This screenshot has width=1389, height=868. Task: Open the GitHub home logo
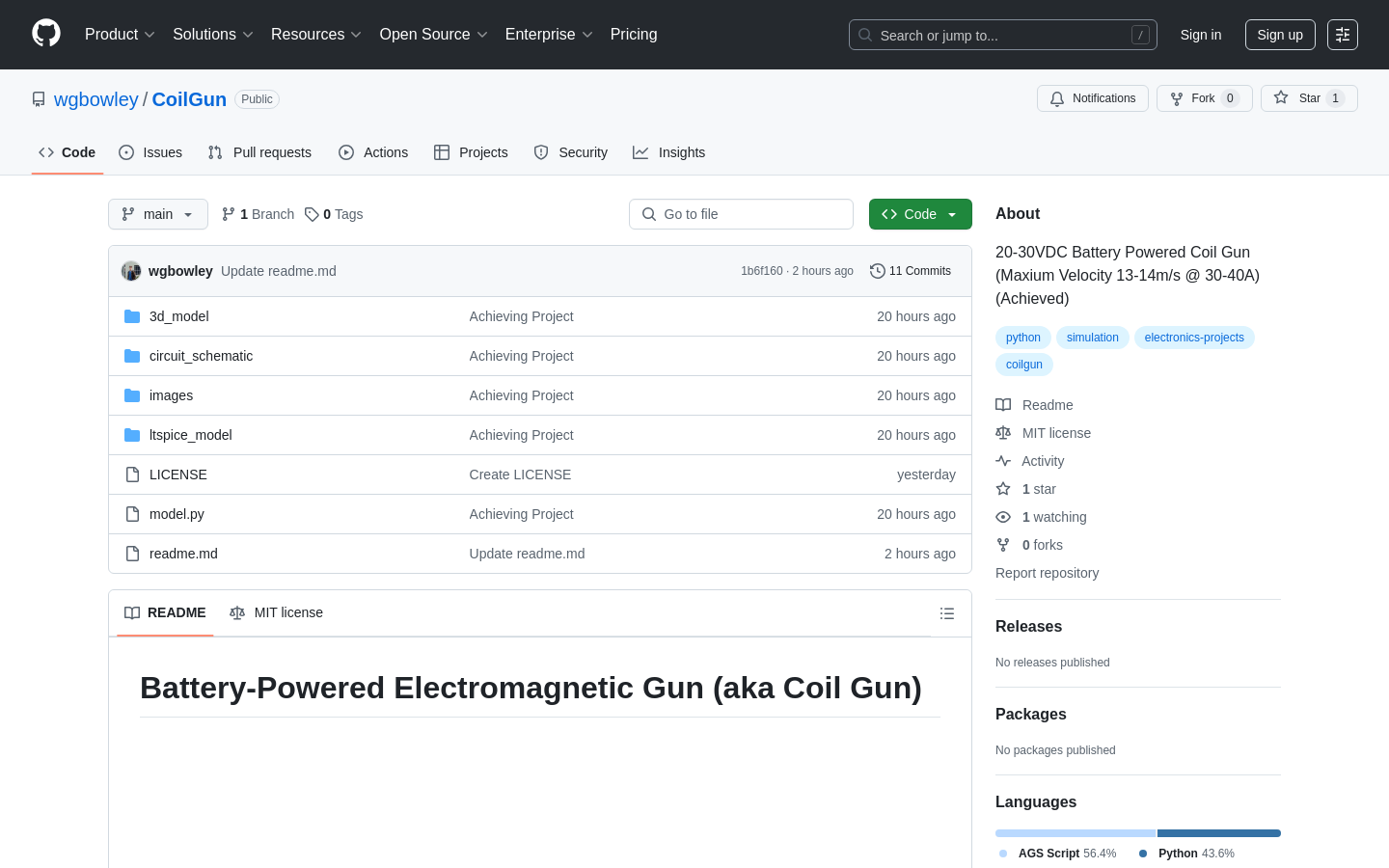pyautogui.click(x=46, y=34)
